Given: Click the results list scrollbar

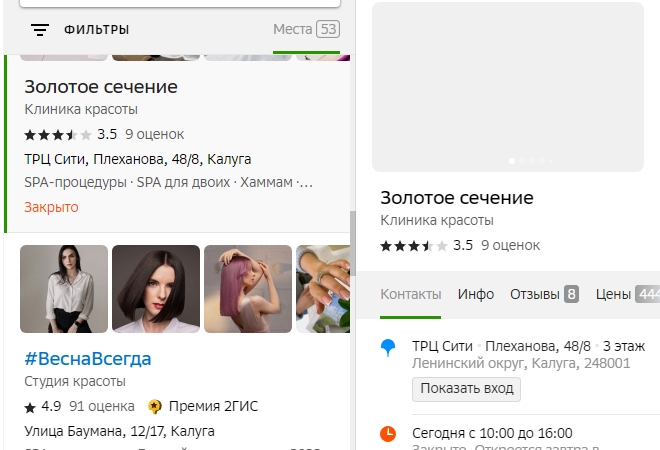Looking at the screenshot, I should tap(353, 244).
